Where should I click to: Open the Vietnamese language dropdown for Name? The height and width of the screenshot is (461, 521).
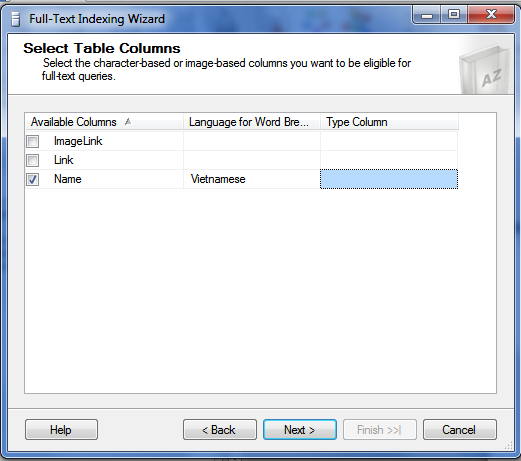(252, 179)
